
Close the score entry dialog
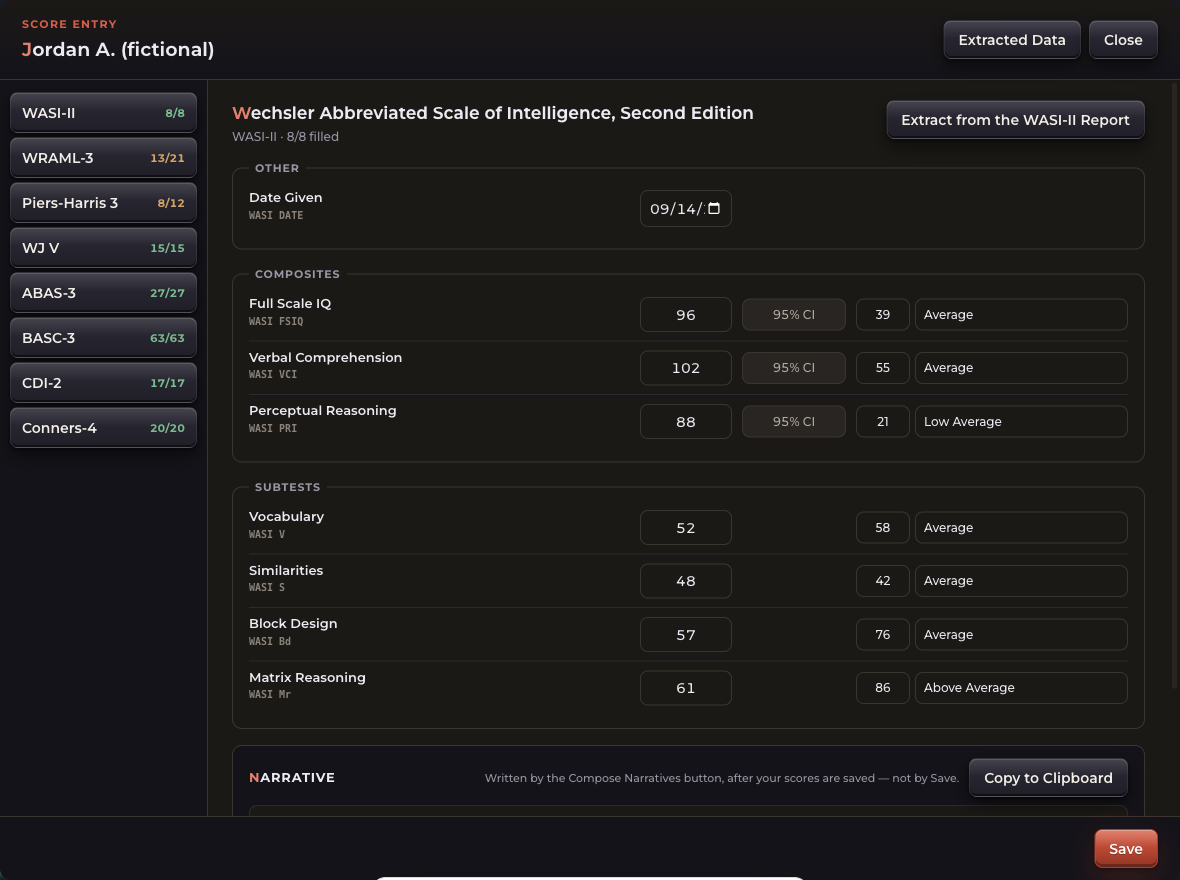pyautogui.click(x=1123, y=40)
